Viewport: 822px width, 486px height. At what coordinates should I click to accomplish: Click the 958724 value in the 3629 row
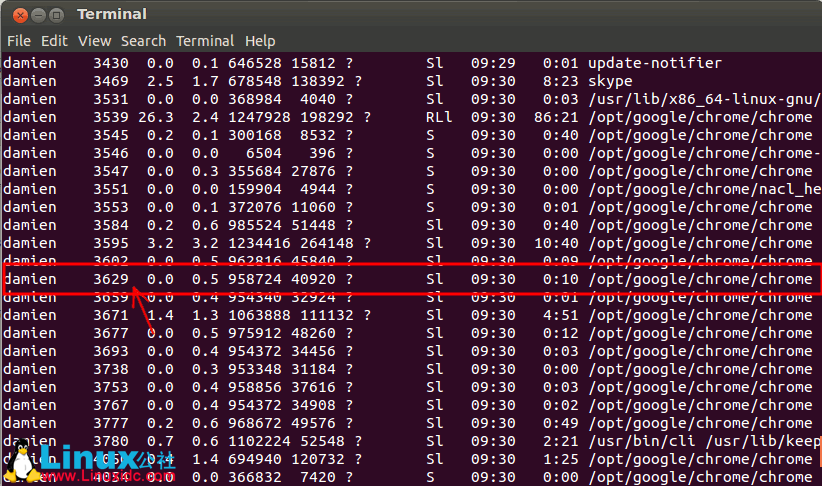click(255, 279)
